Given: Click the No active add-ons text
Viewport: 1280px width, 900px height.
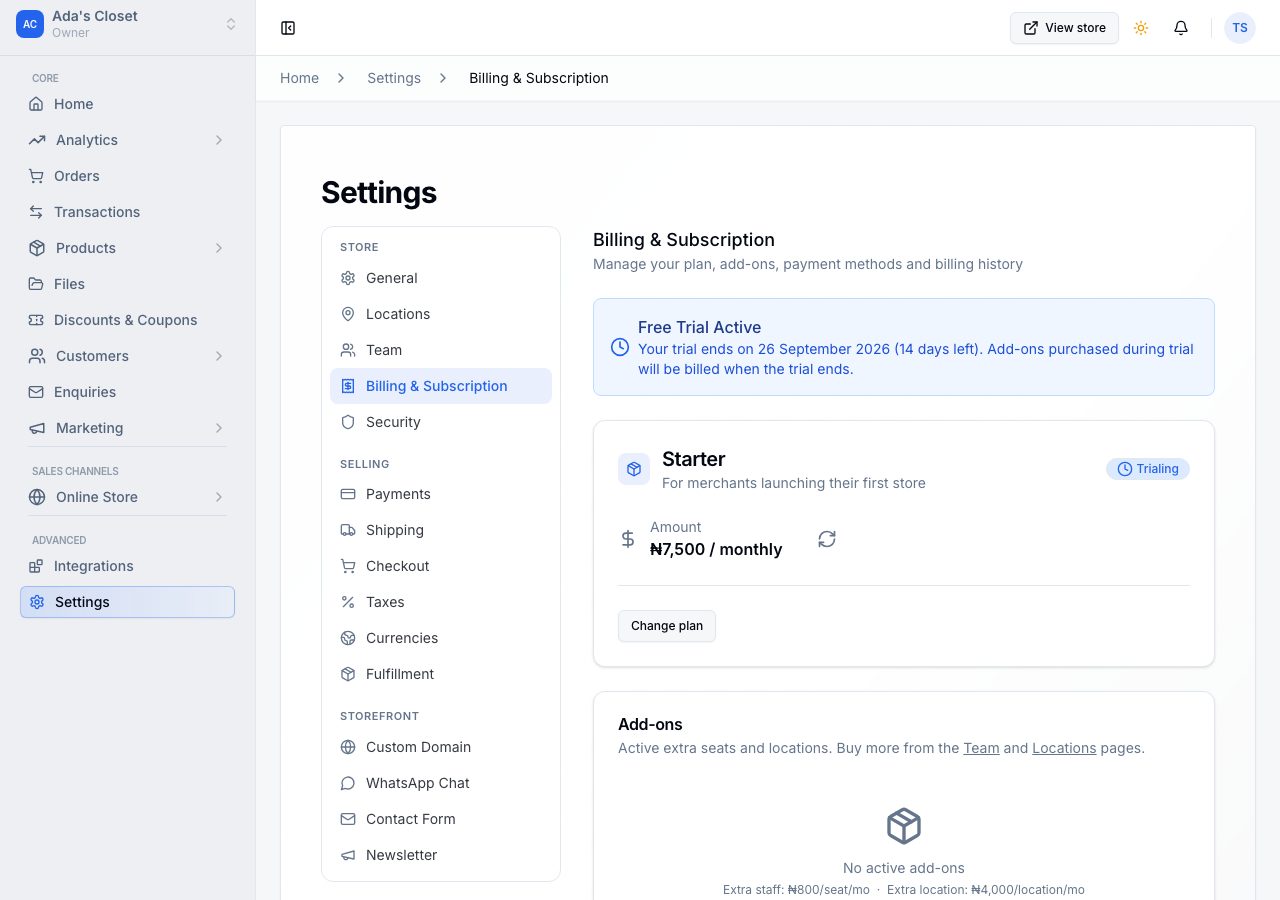Looking at the screenshot, I should point(904,868).
